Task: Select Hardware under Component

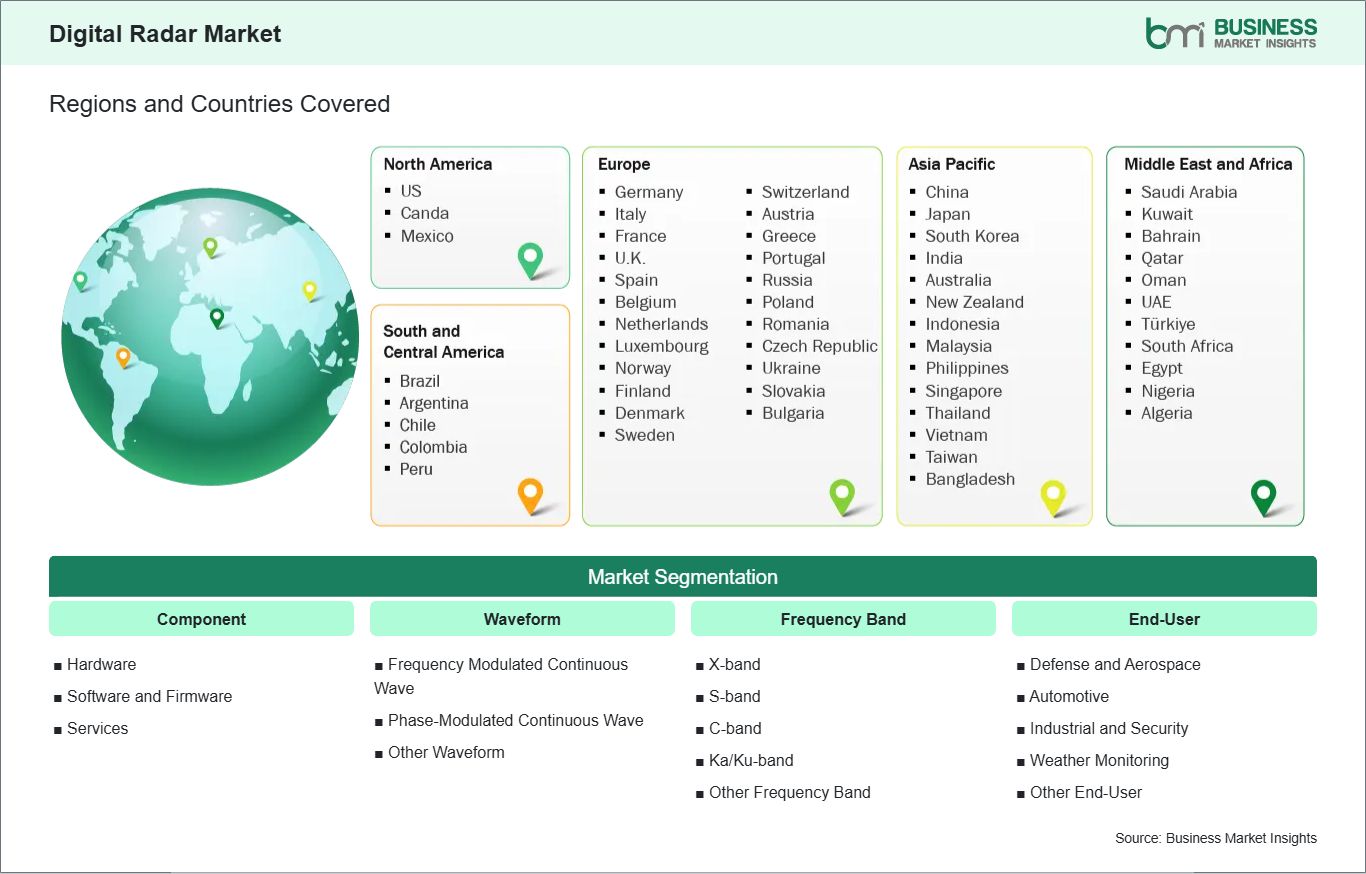Action: [x=101, y=664]
